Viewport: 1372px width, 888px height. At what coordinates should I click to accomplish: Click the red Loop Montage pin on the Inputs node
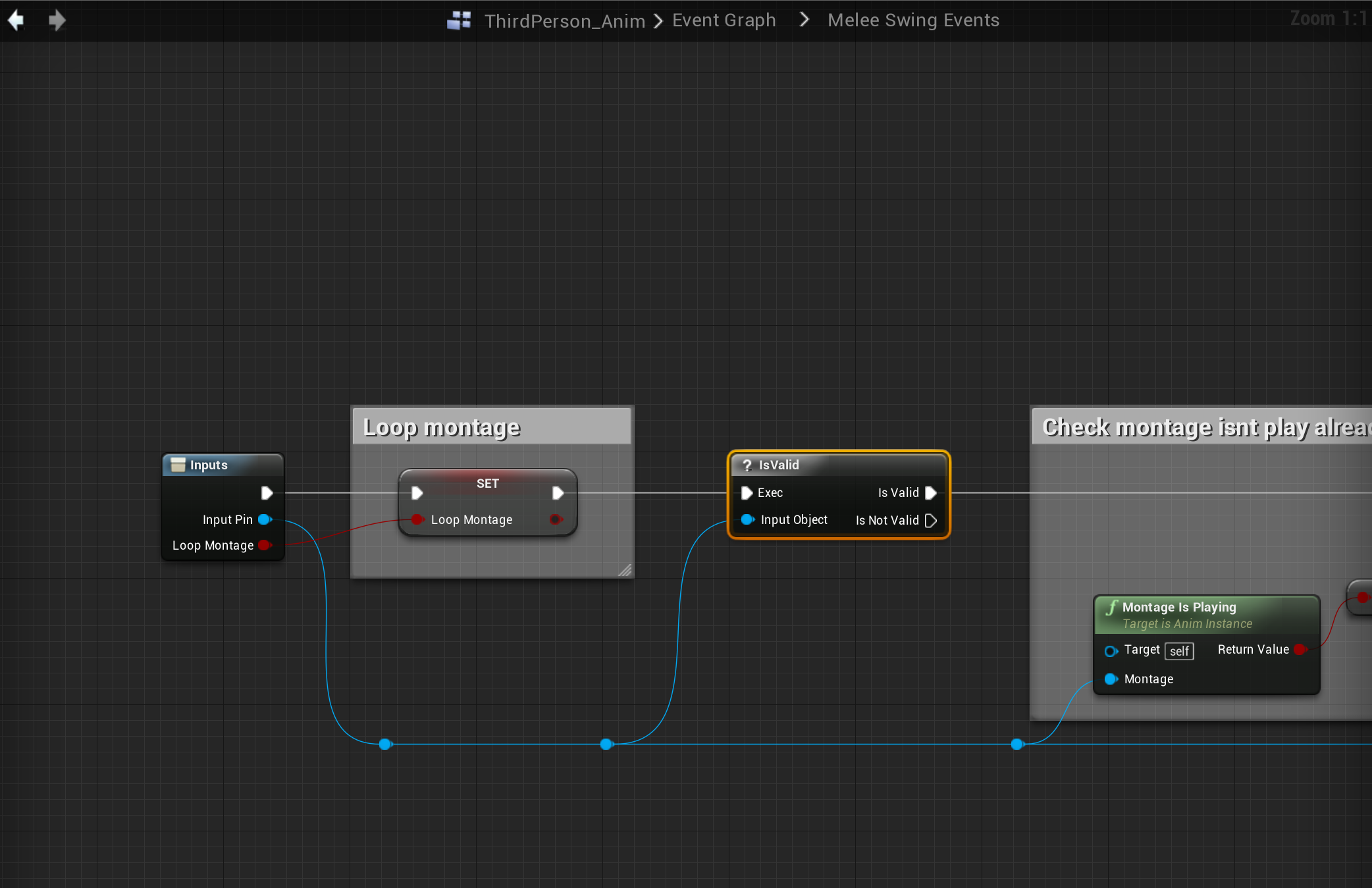(x=265, y=545)
